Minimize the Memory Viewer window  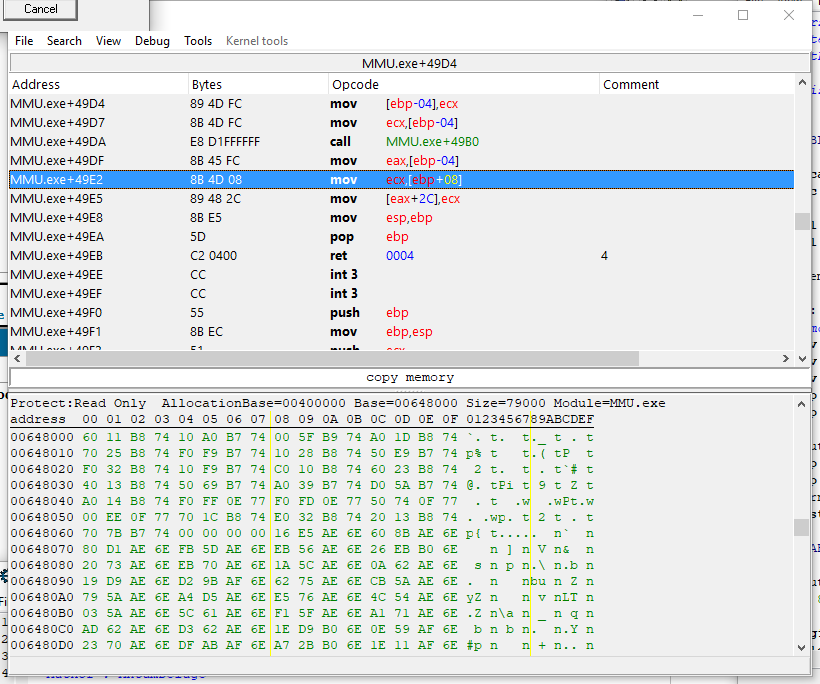tap(697, 15)
